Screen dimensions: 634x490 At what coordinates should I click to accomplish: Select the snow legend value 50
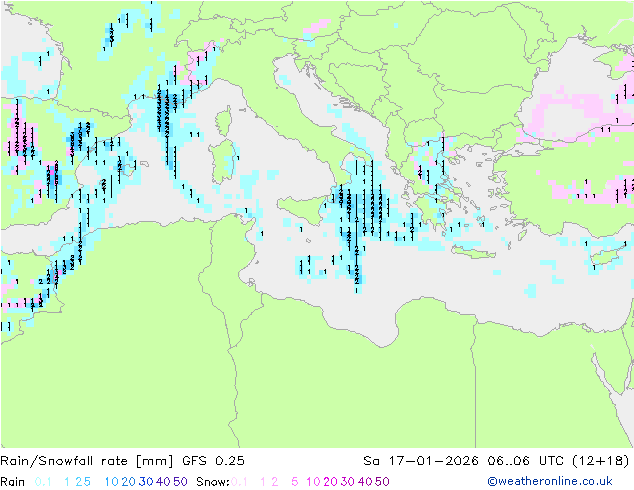click(x=383, y=482)
